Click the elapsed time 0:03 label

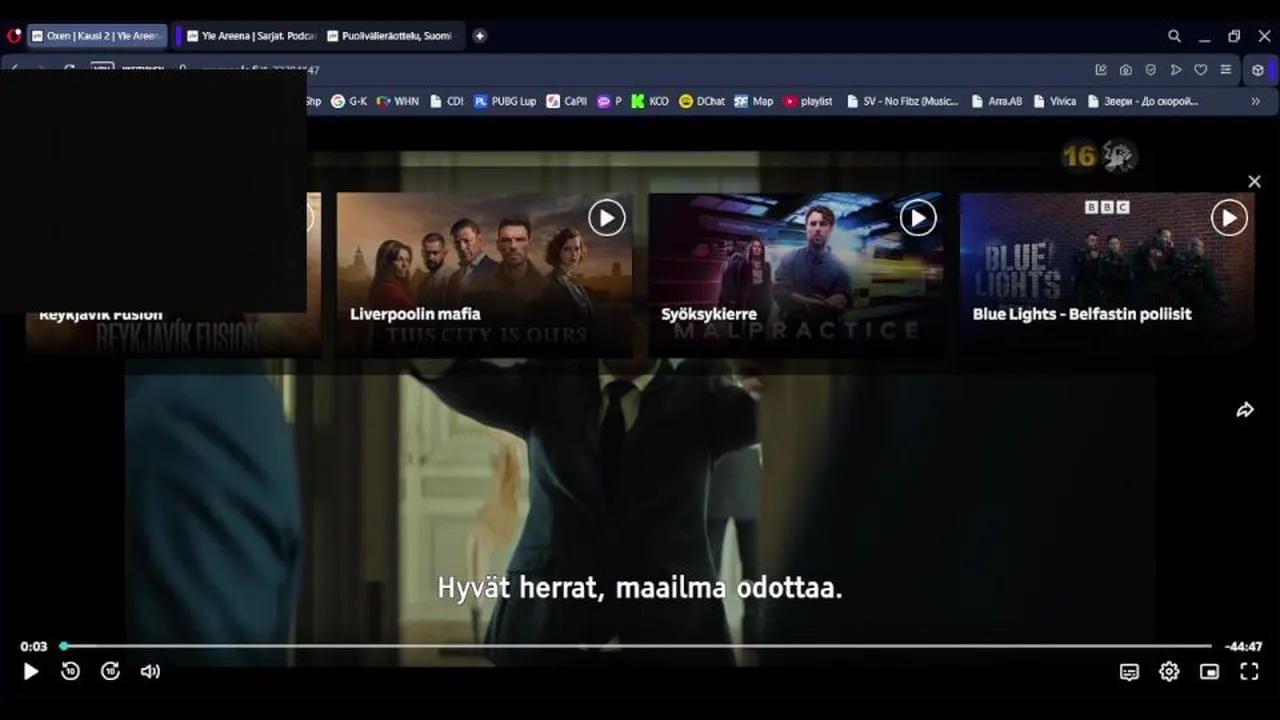click(x=34, y=647)
